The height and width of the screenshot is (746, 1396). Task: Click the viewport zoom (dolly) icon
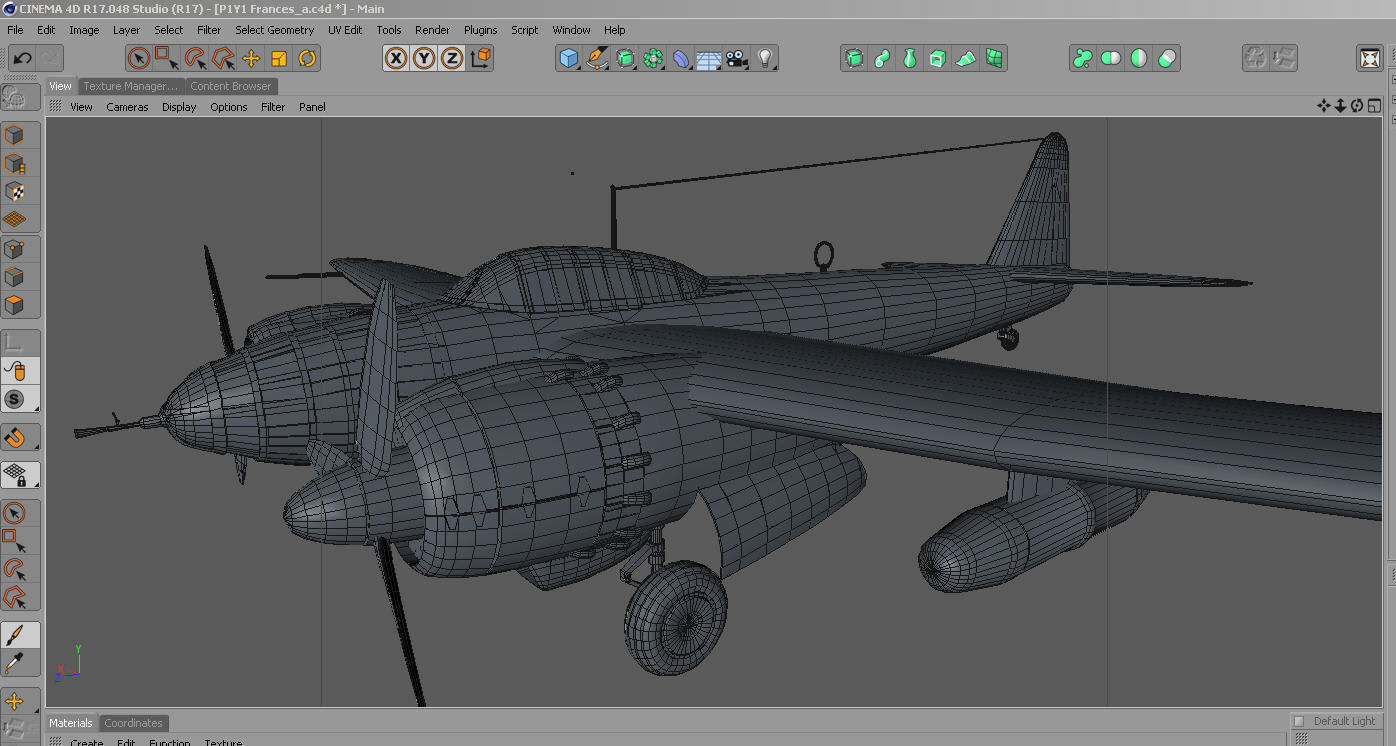(1340, 106)
